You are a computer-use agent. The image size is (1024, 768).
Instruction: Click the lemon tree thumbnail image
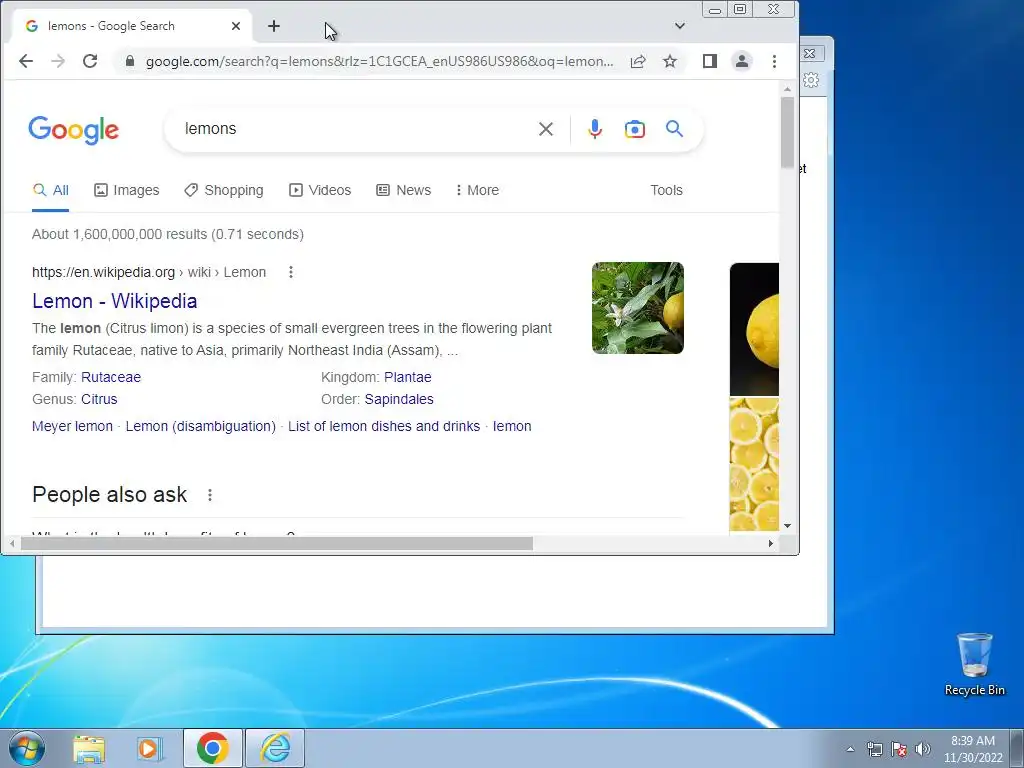click(x=638, y=308)
